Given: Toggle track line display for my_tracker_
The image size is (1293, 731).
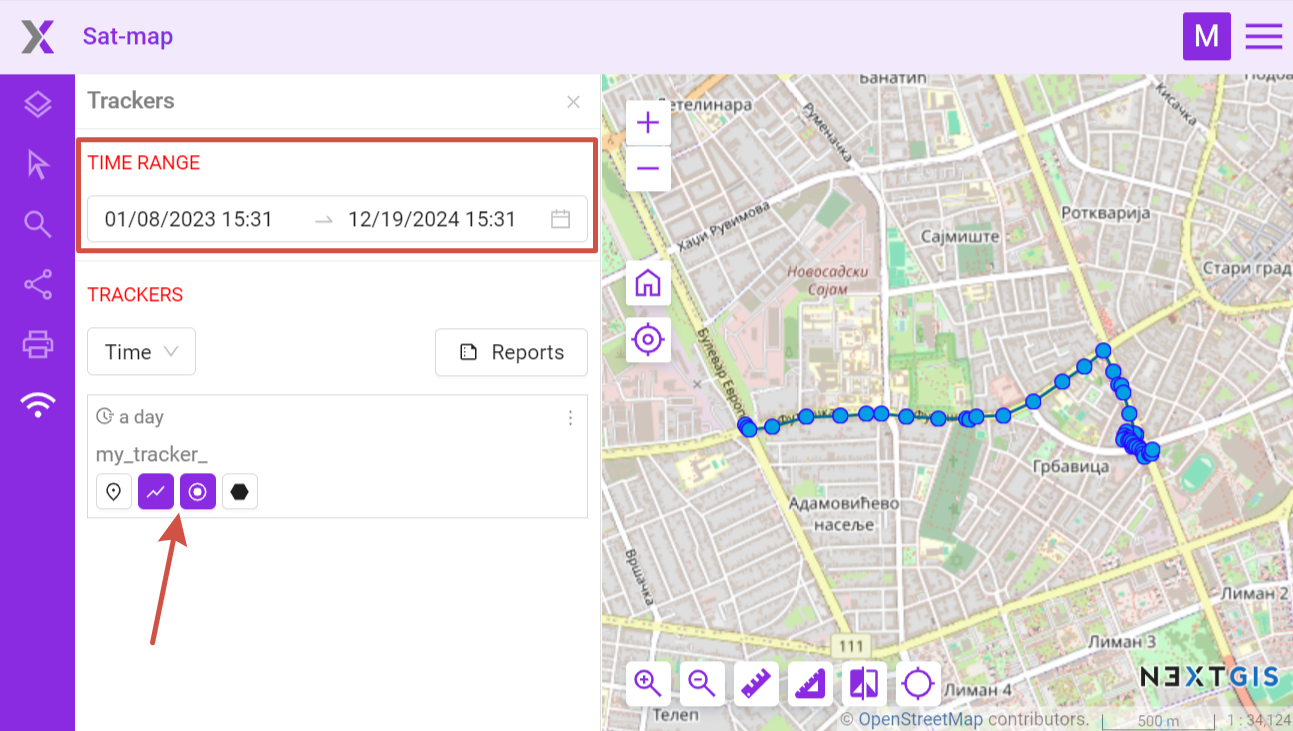Looking at the screenshot, I should click(156, 491).
